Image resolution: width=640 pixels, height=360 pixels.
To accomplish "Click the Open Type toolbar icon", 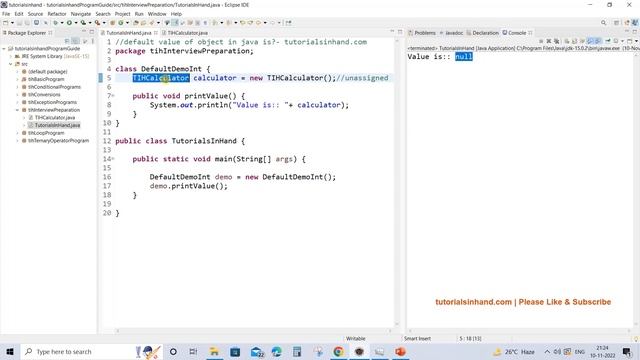I will tap(136, 23).
